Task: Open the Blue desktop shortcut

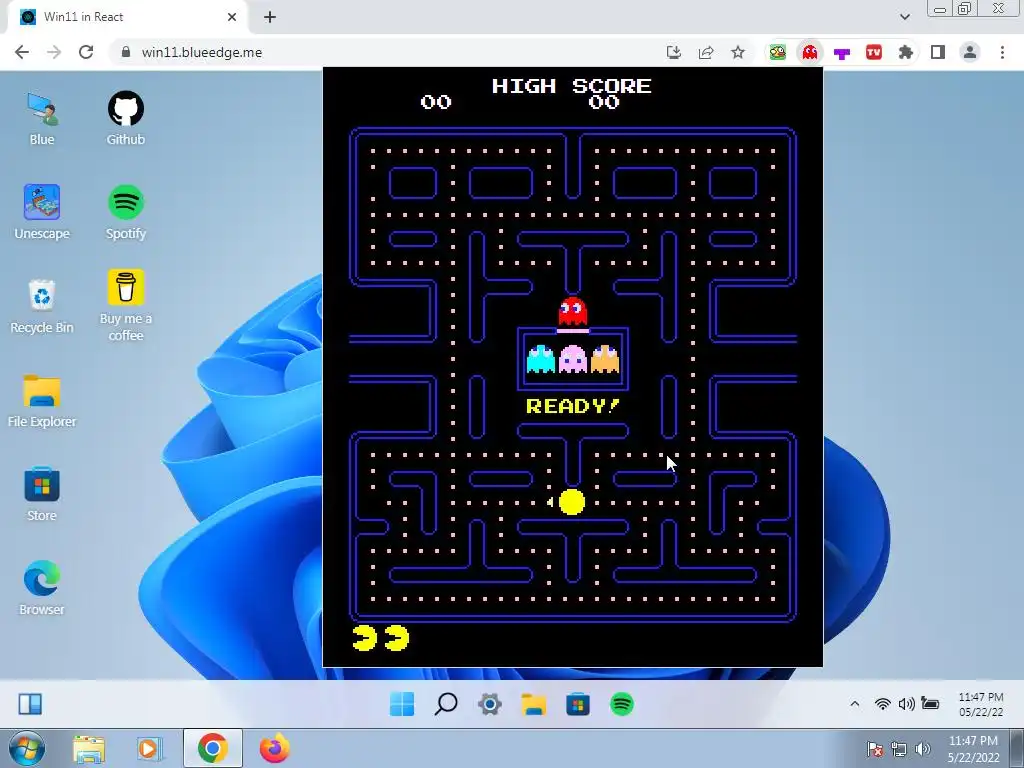Action: coord(42,119)
